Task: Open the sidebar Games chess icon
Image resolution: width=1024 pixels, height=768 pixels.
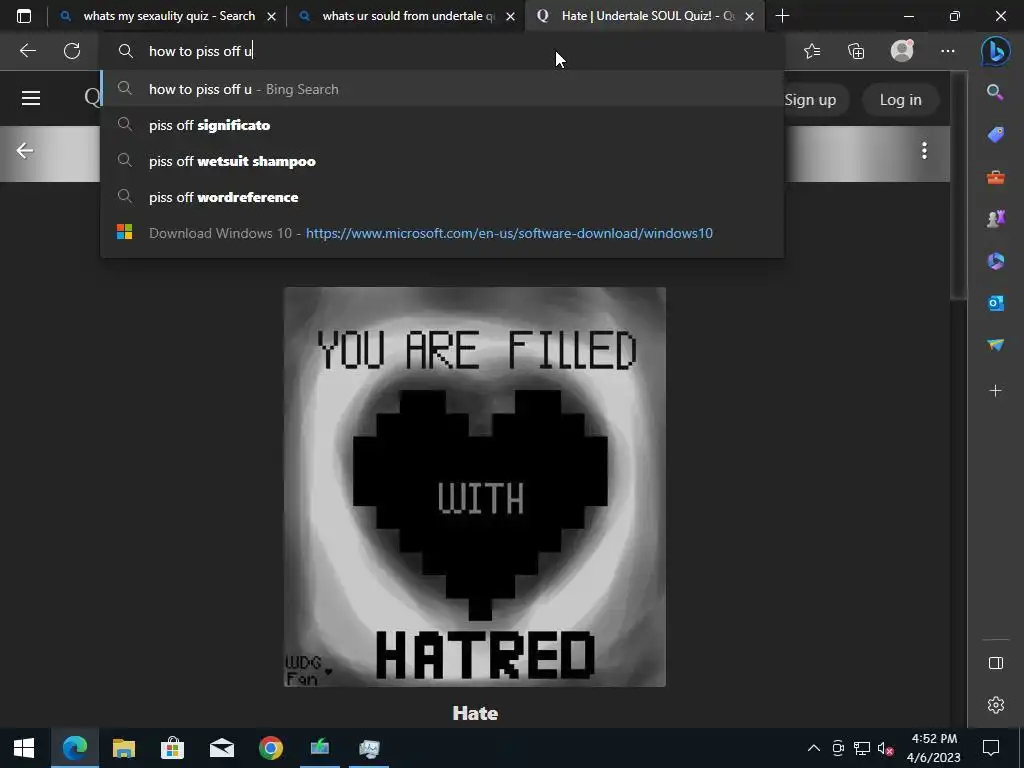Action: tap(995, 219)
